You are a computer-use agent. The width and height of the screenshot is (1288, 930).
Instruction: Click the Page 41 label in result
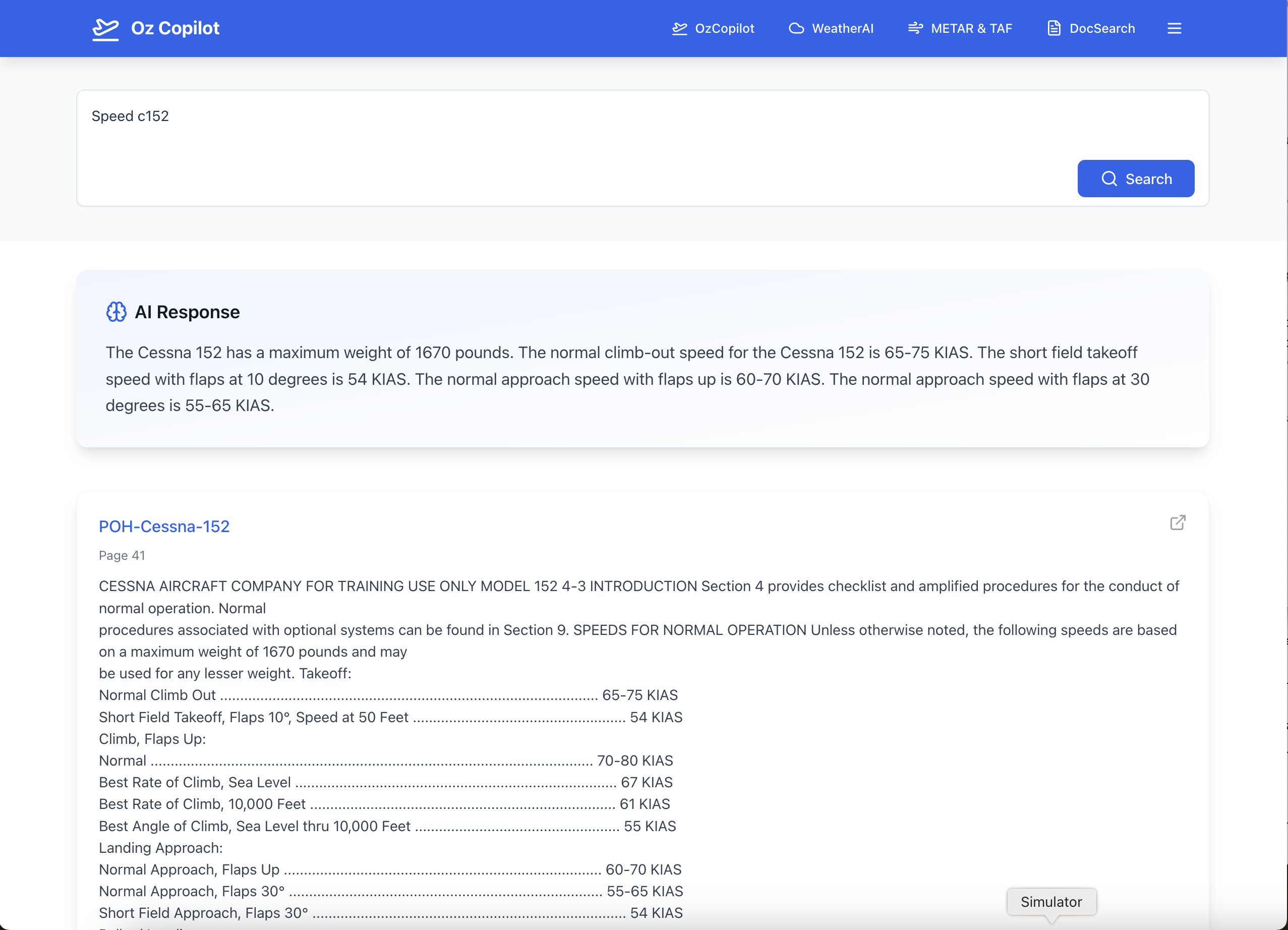tap(122, 555)
